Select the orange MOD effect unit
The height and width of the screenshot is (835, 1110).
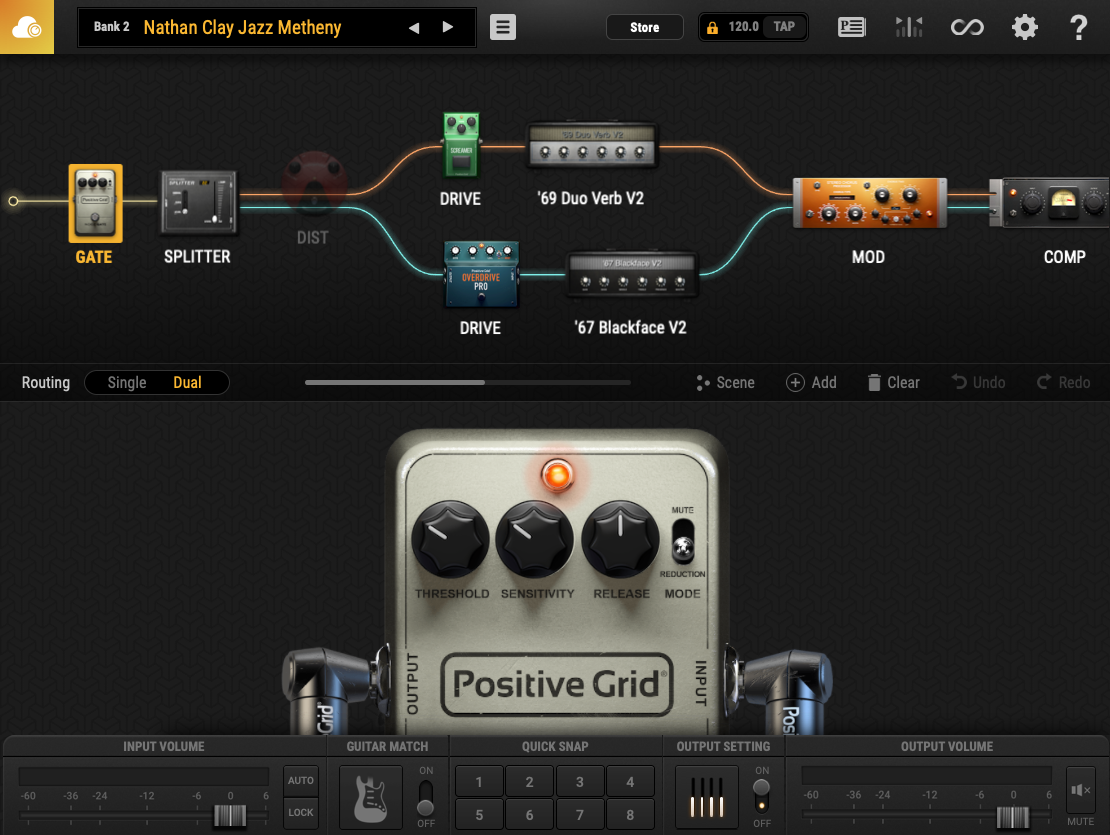(869, 203)
